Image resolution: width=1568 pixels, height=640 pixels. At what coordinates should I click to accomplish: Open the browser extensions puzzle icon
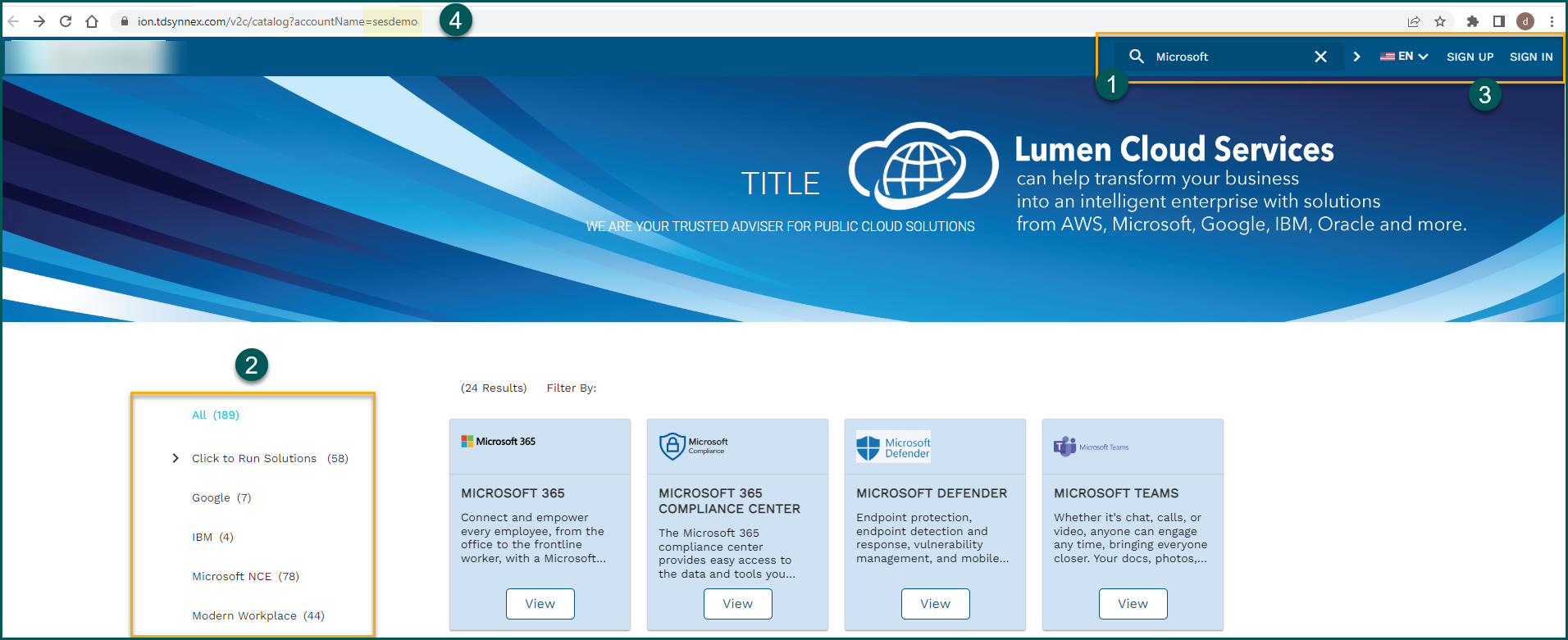point(1473,21)
